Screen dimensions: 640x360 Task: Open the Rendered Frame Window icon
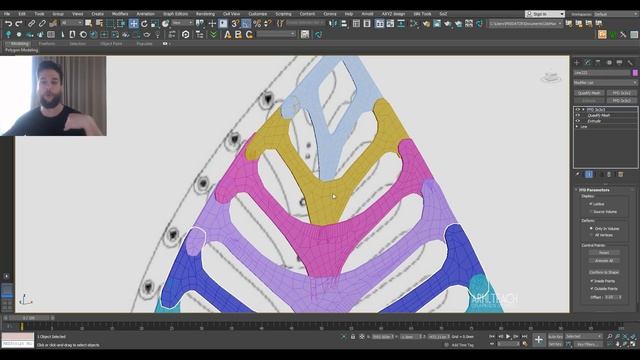437,24
